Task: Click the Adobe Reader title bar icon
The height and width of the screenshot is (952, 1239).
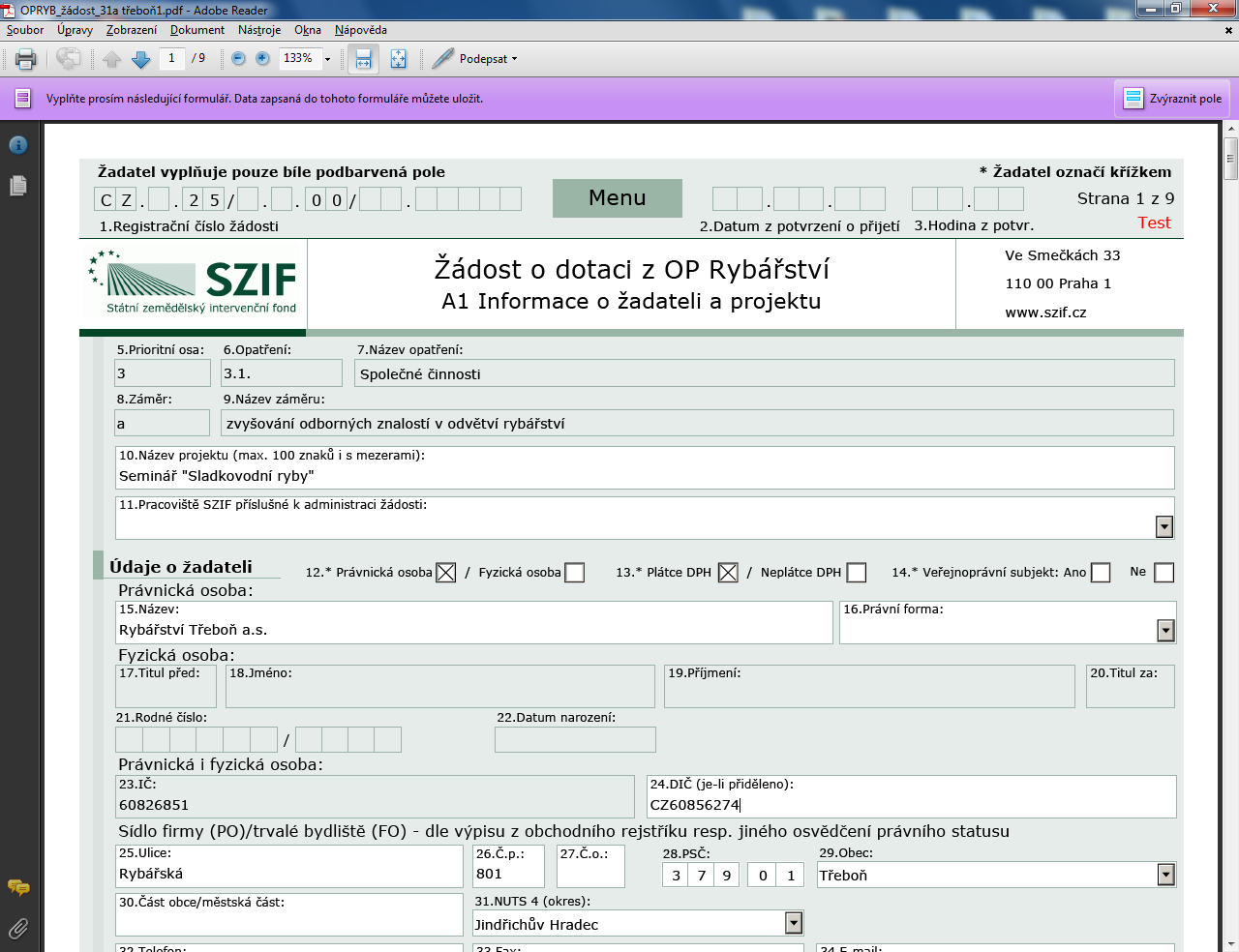Action: tap(9, 10)
